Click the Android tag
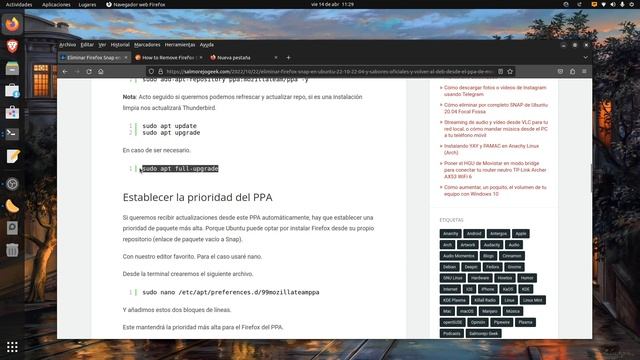 (x=474, y=233)
